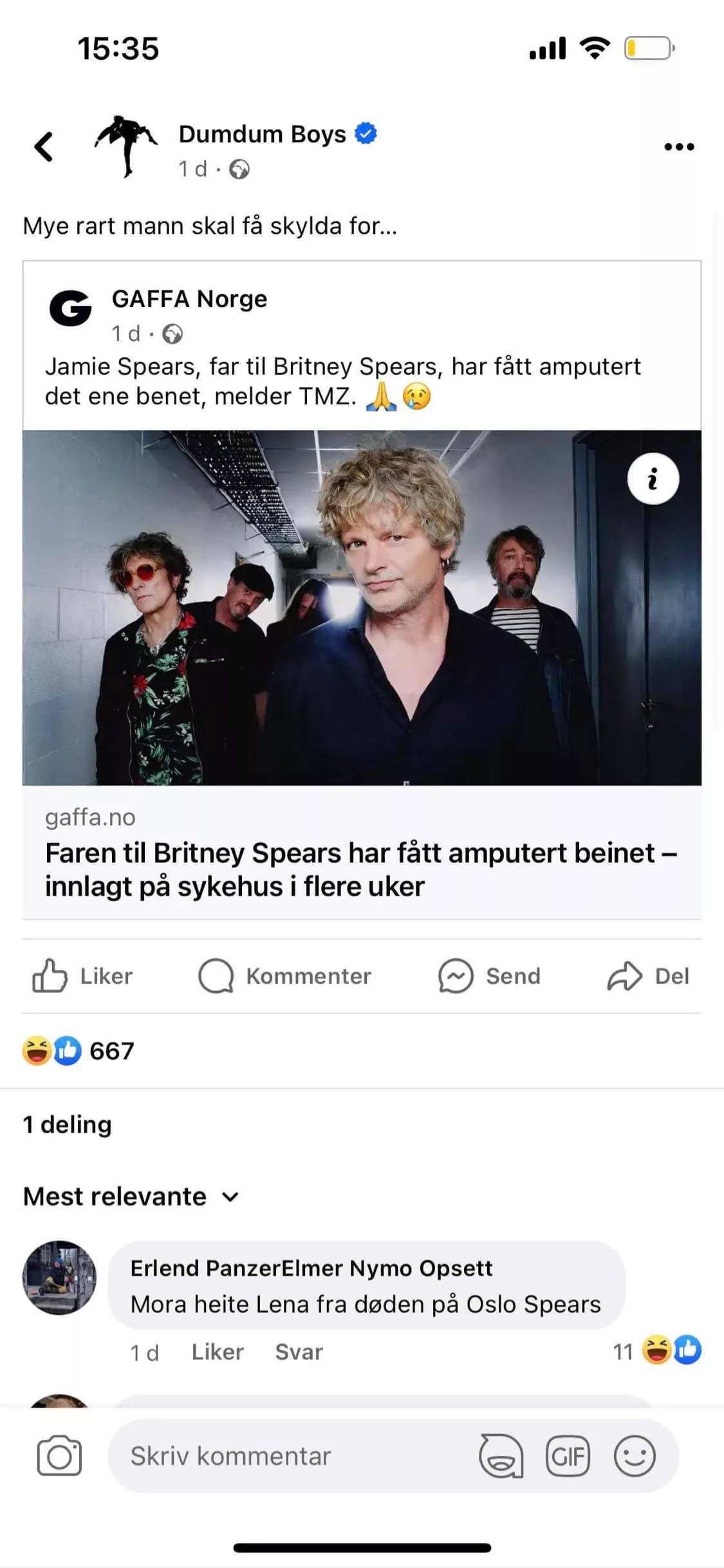View the 1 deling shares list
This screenshot has height=1568, width=724.
pyautogui.click(x=68, y=1124)
